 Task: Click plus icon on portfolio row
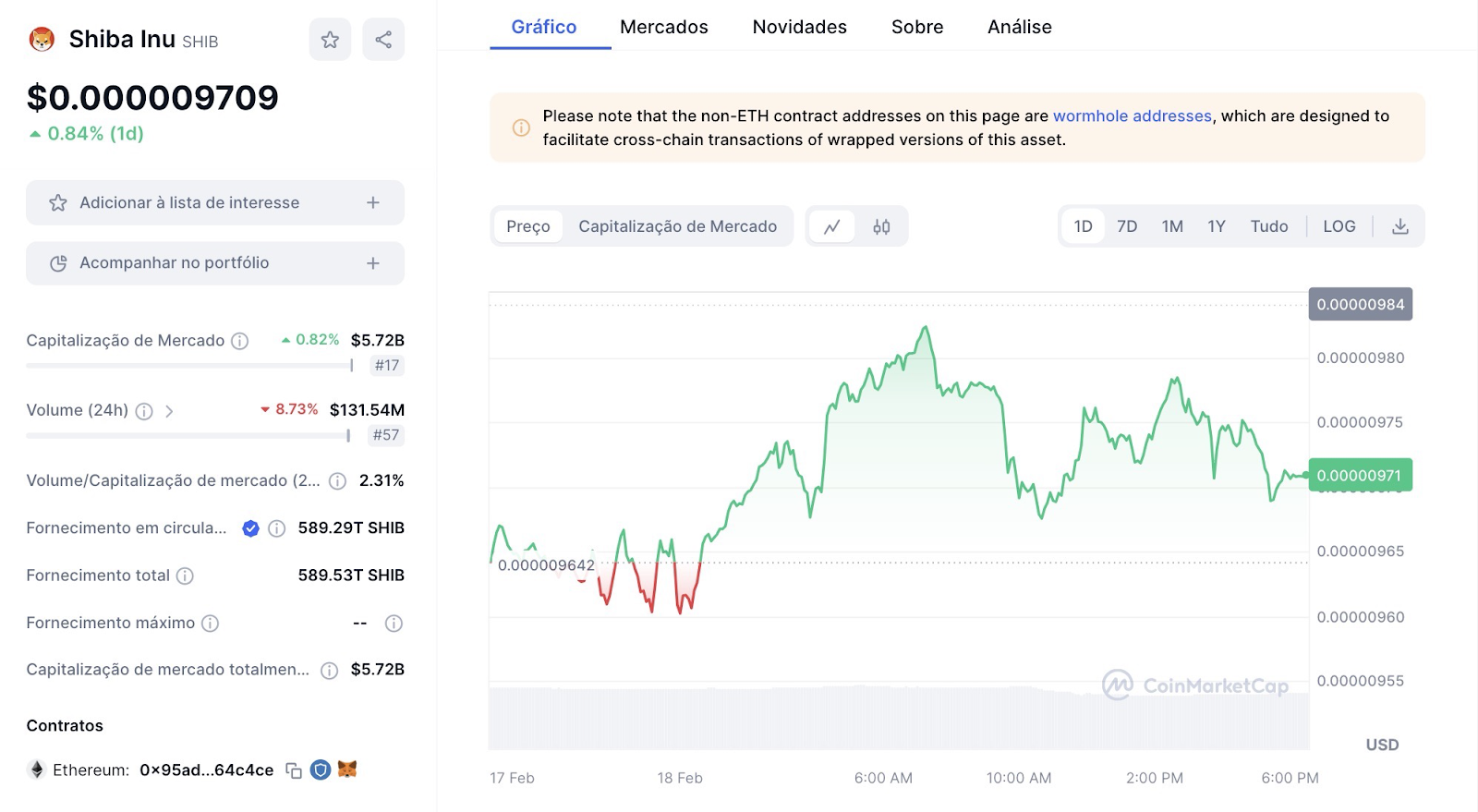(373, 263)
